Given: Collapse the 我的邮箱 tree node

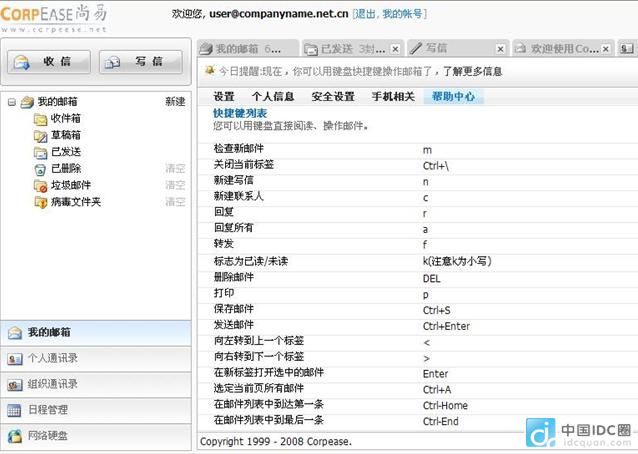Looking at the screenshot, I should 10,102.
